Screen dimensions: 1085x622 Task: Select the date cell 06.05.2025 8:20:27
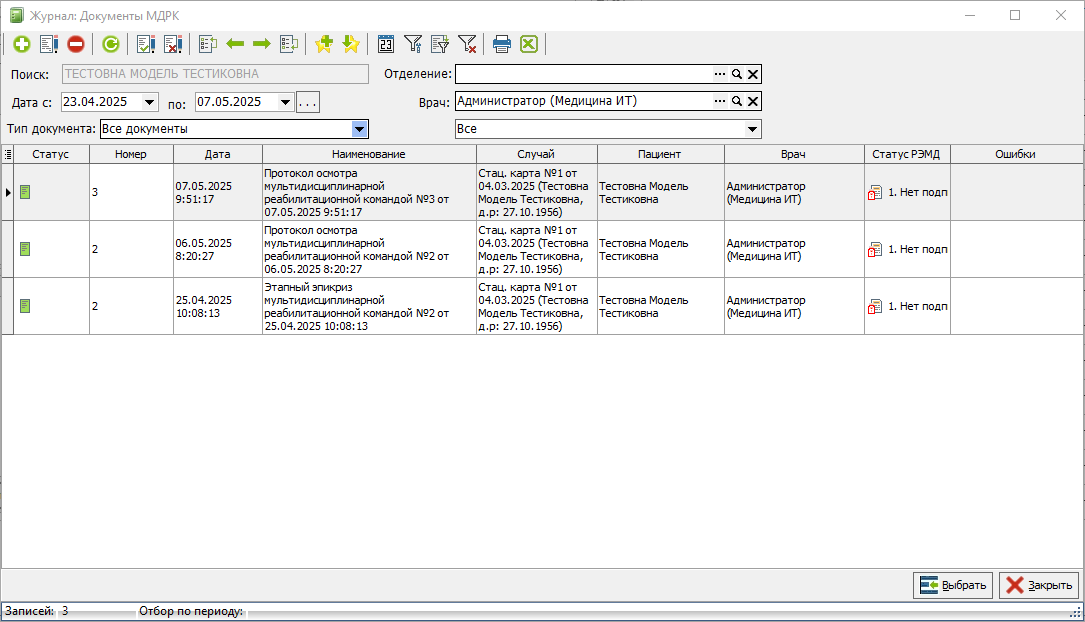[x=217, y=249]
